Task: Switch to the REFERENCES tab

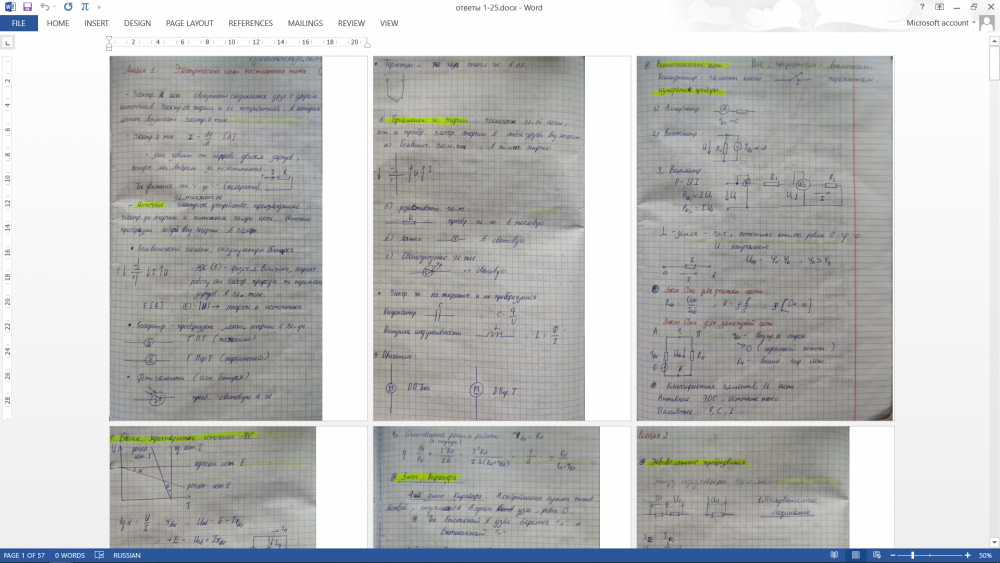Action: [251, 23]
